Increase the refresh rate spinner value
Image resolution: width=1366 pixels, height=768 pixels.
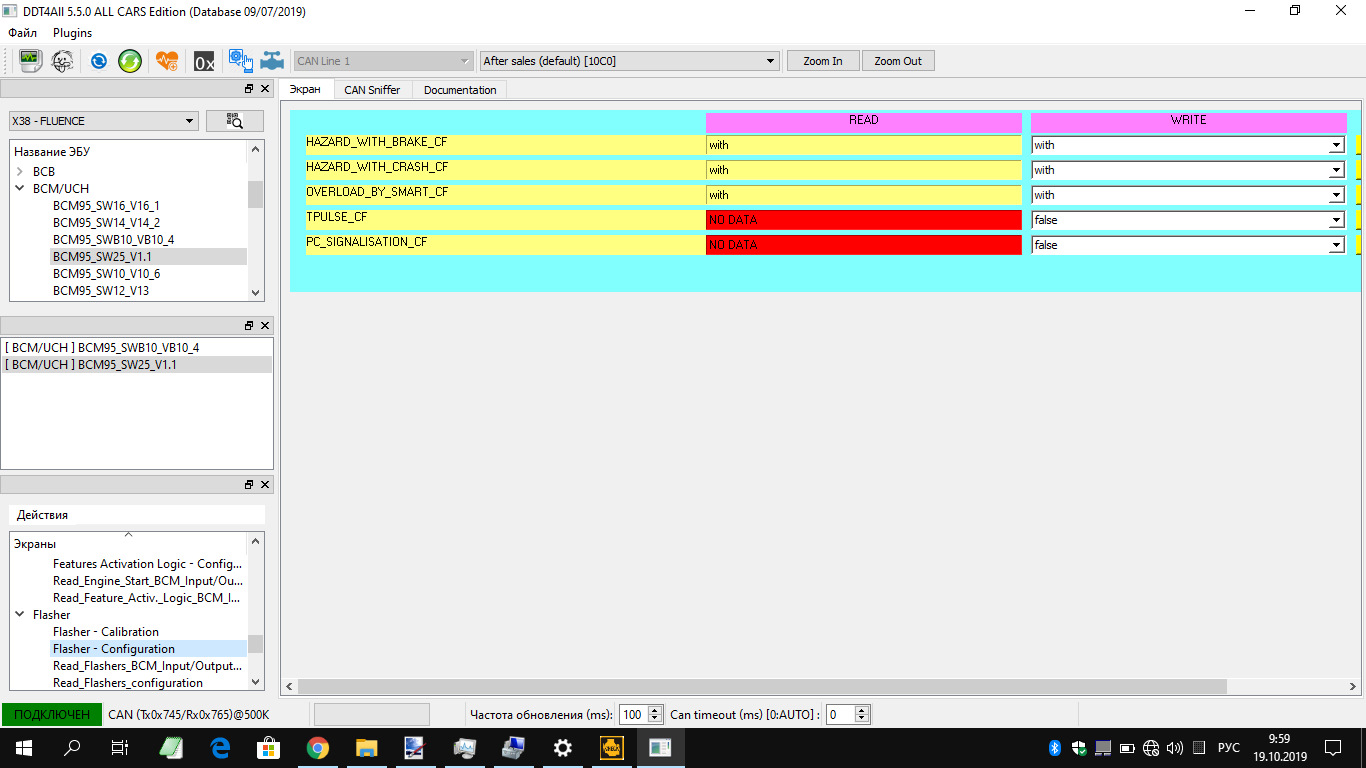click(x=656, y=711)
